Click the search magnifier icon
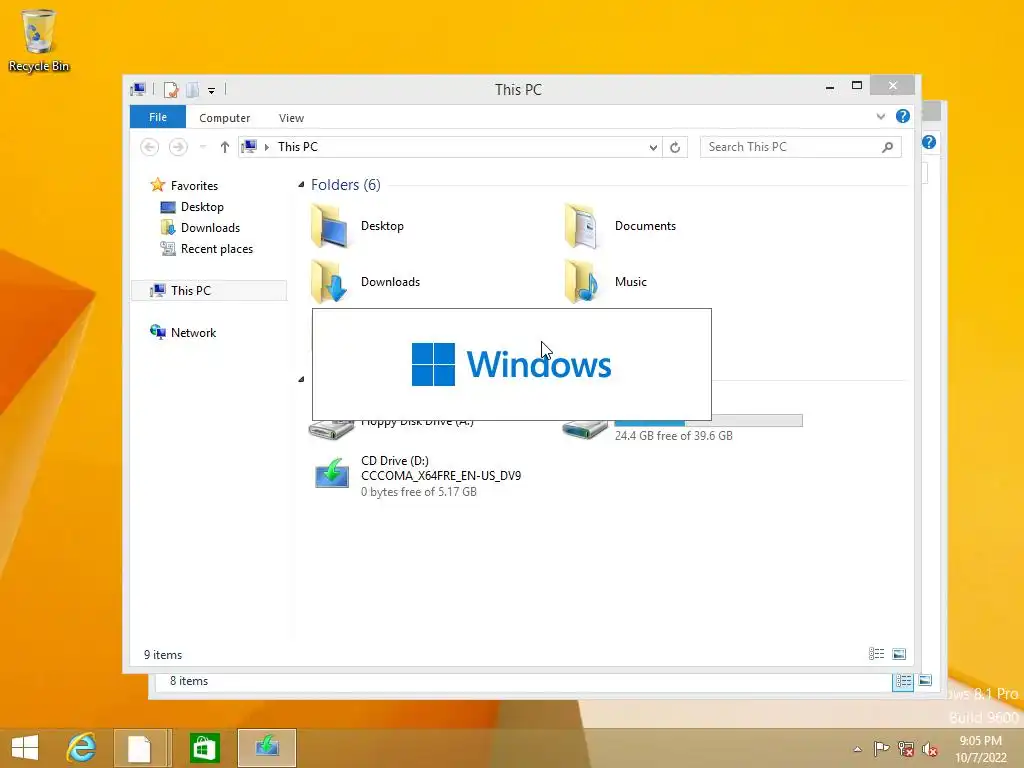This screenshot has height=768, width=1024. point(888,147)
